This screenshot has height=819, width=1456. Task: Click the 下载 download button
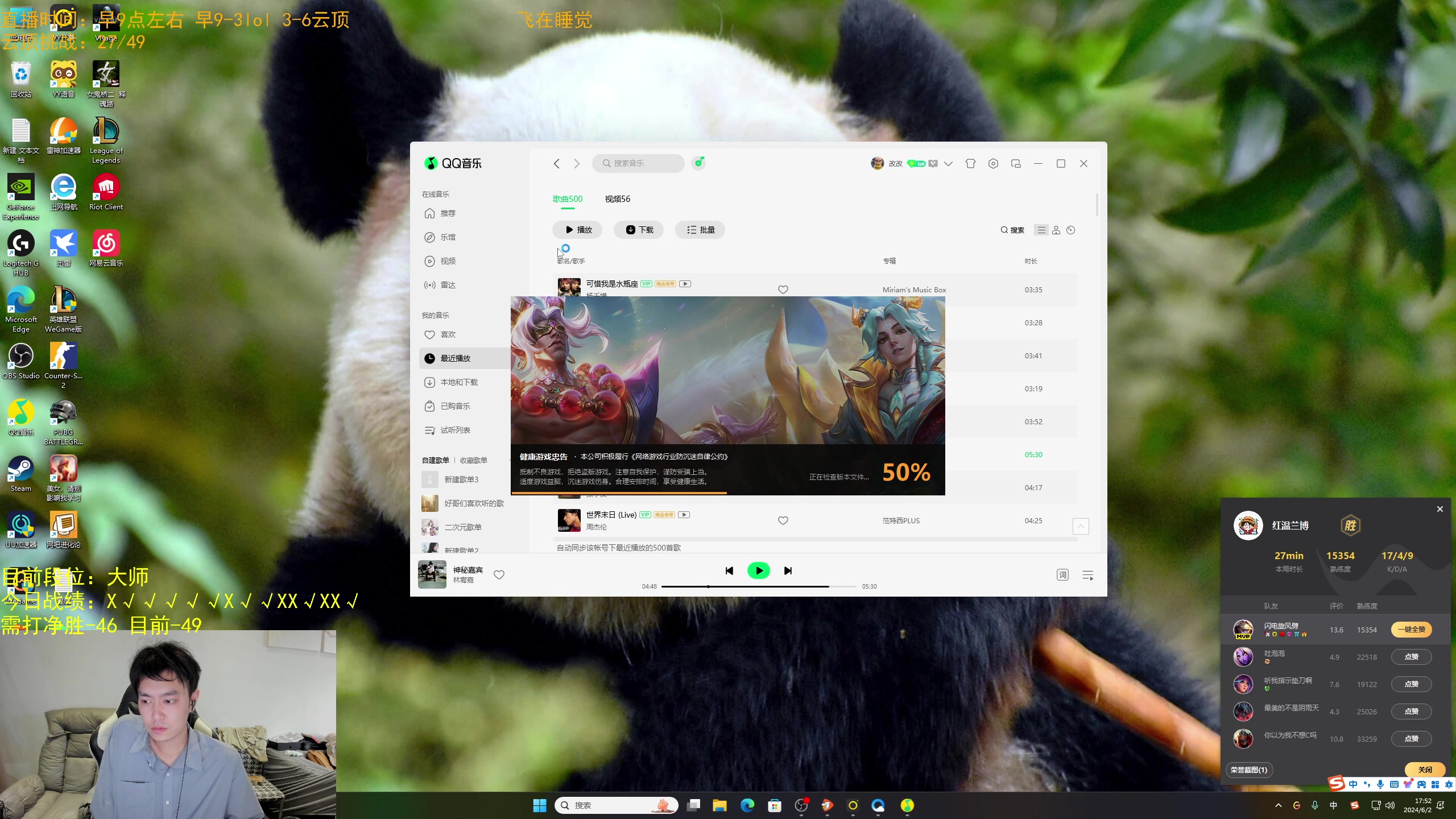[x=639, y=230]
